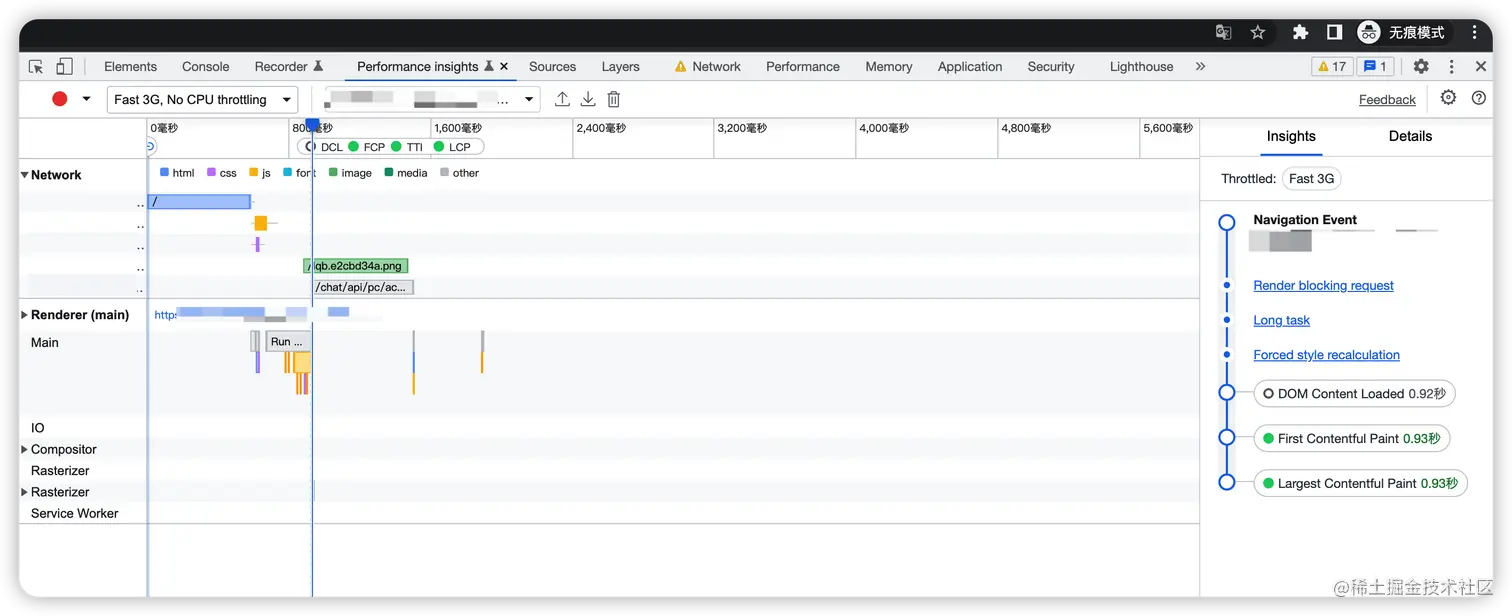Open the Memory tab
Viewport: 1512px width, 616px height.
click(889, 67)
